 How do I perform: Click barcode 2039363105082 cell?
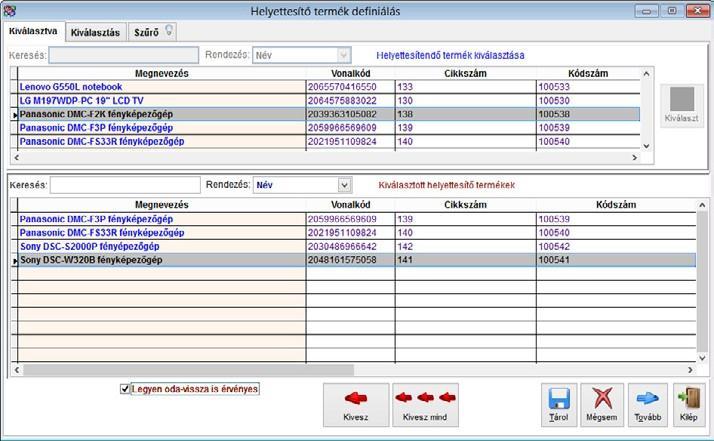(351, 114)
